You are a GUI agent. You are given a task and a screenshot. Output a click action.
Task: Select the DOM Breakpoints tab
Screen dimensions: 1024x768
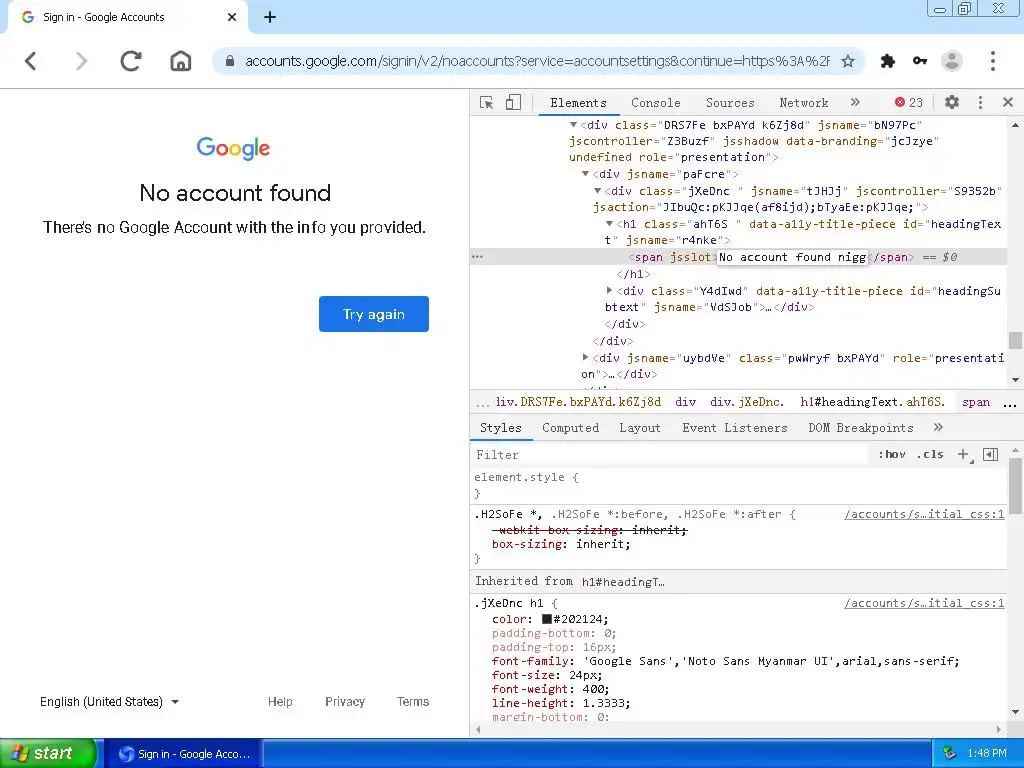tap(861, 428)
